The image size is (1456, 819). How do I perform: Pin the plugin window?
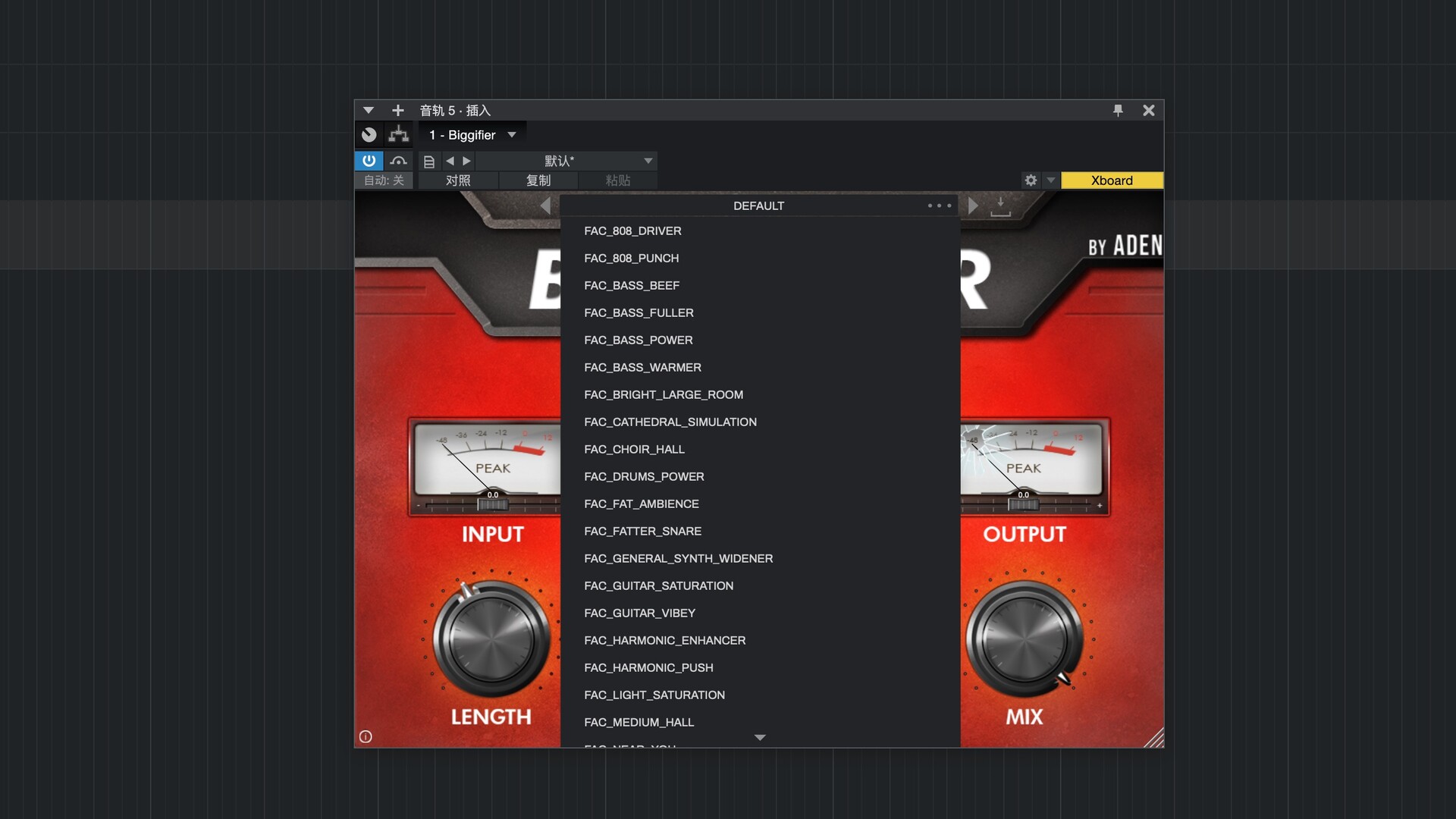coord(1118,111)
